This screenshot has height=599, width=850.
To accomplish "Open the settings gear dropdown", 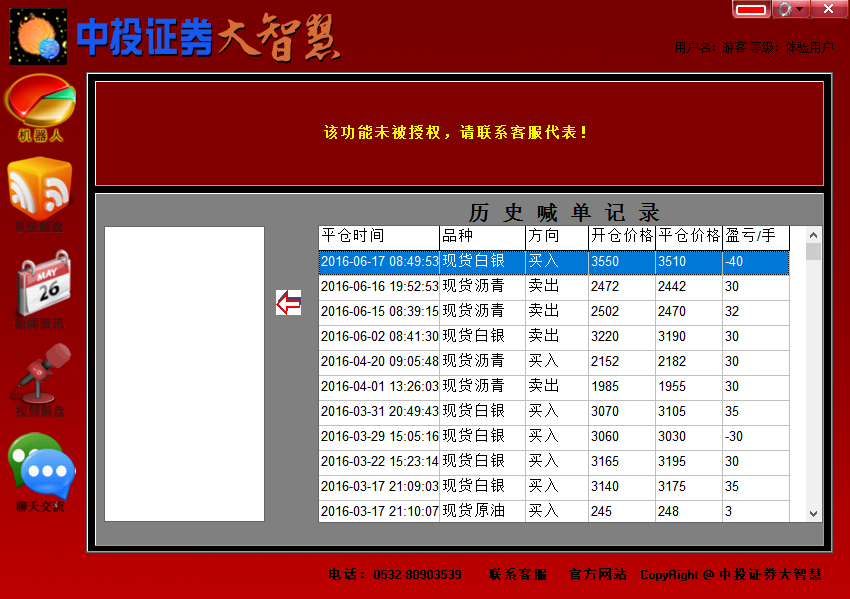I will click(790, 9).
